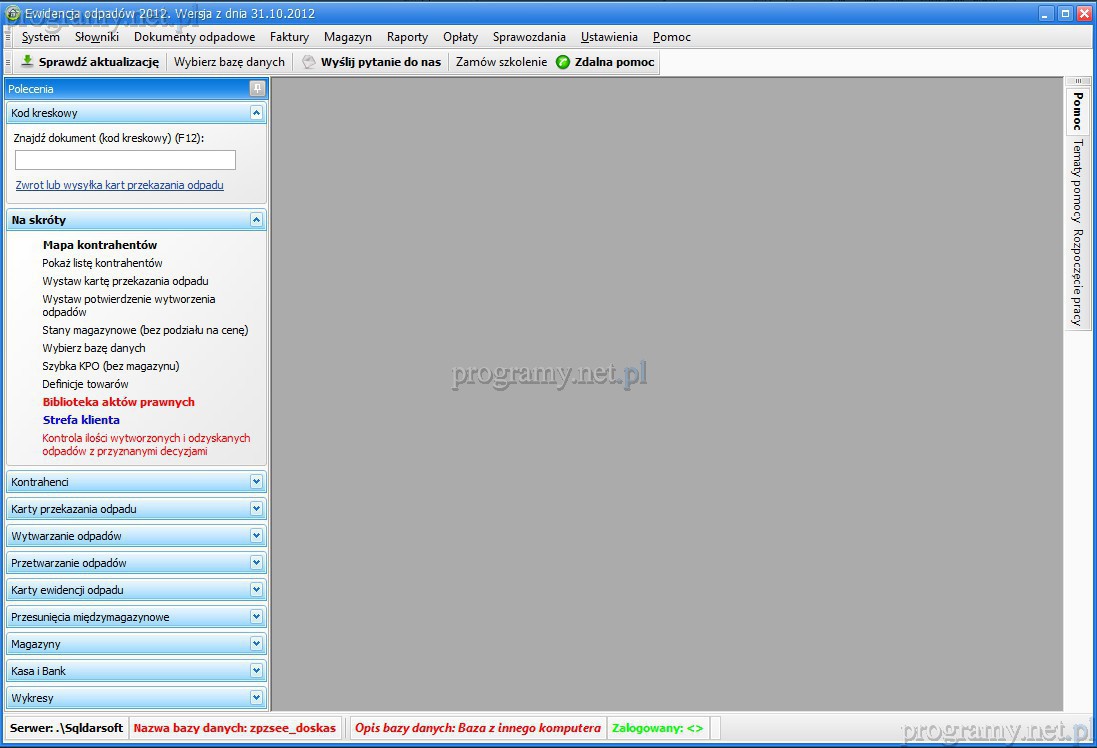Collapse the Kod kreskowy section
Screen dimensions: 1097x748
pos(256,113)
